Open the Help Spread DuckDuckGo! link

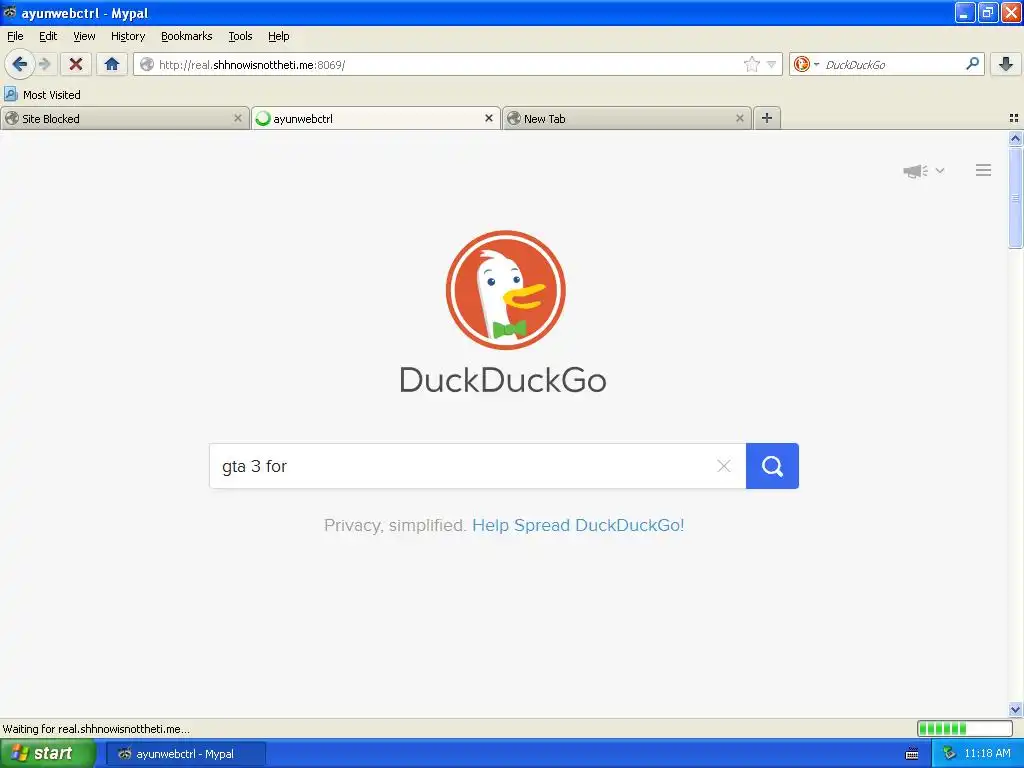578,525
